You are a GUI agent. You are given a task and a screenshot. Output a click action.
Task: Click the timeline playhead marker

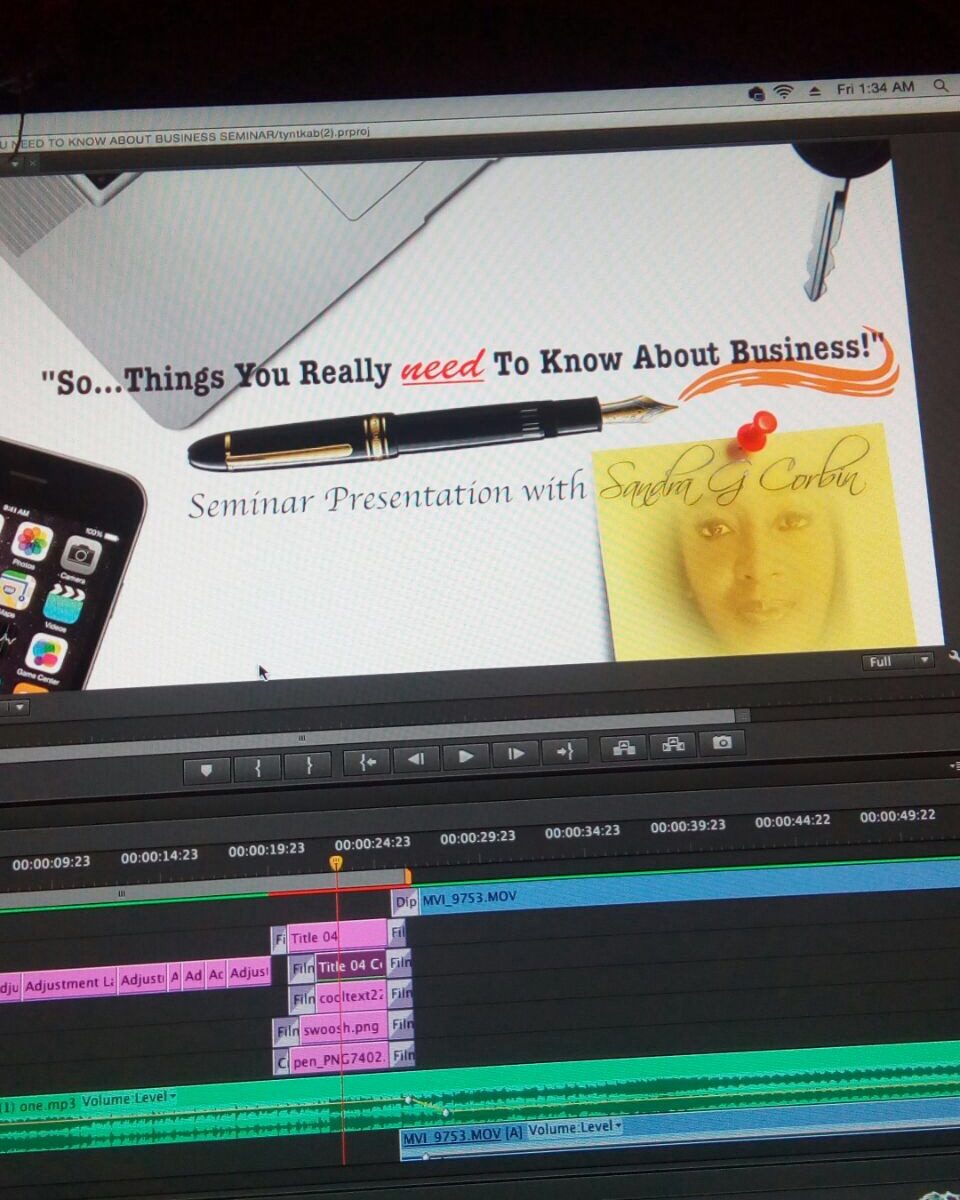click(336, 861)
